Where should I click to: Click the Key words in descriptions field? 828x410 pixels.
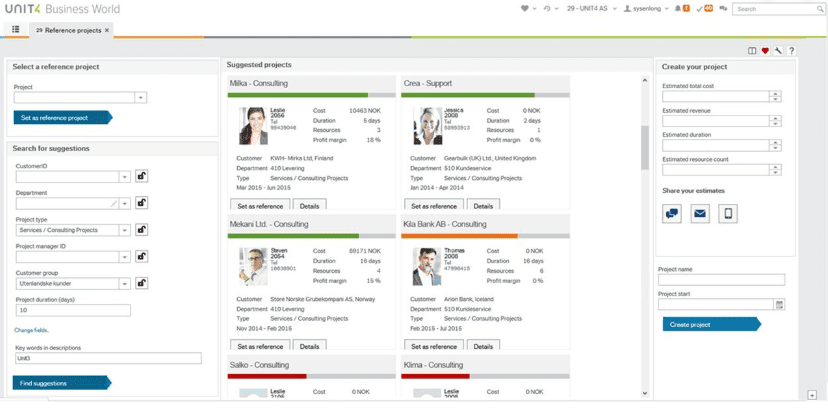[x=109, y=358]
